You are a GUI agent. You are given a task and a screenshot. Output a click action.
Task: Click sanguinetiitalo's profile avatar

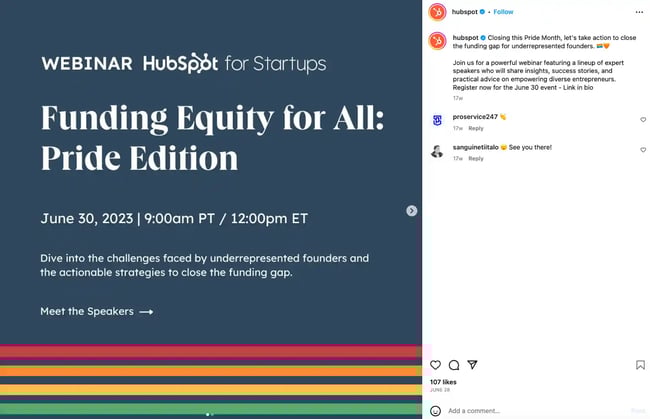point(437,151)
